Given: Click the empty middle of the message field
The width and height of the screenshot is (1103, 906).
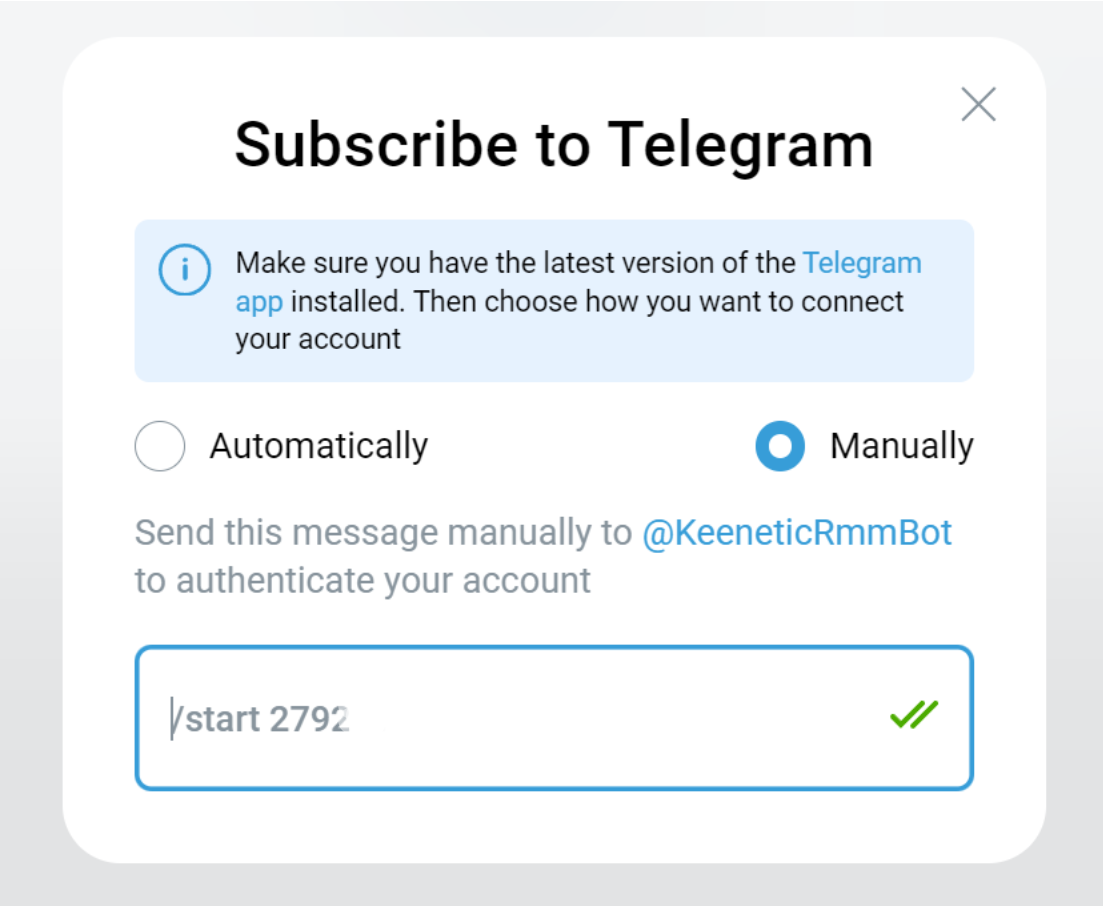Looking at the screenshot, I should pyautogui.click(x=600, y=718).
